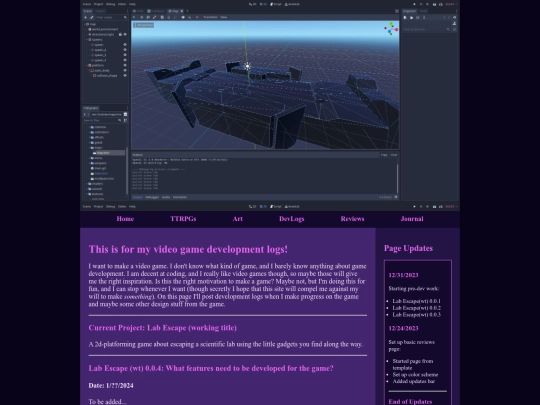Open the Debugger bottom panel tab
The height and width of the screenshot is (405, 540).
152,197
